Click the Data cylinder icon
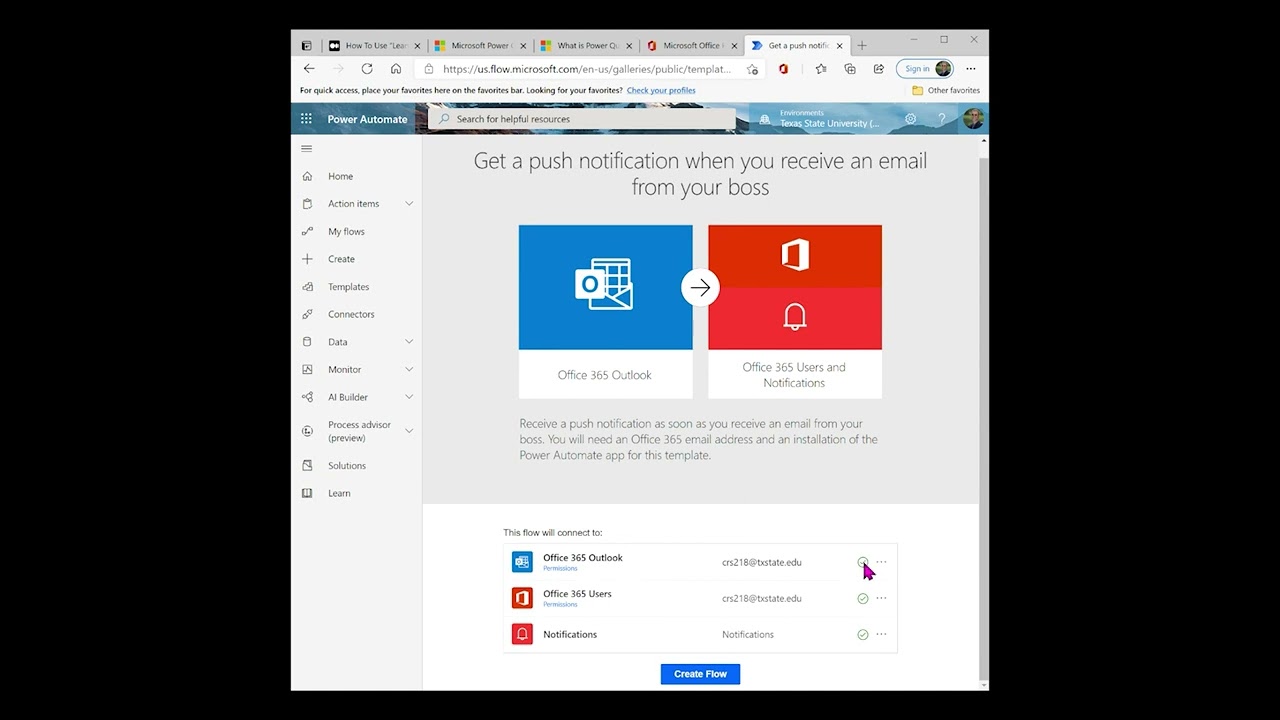This screenshot has width=1280, height=720. coord(307,342)
